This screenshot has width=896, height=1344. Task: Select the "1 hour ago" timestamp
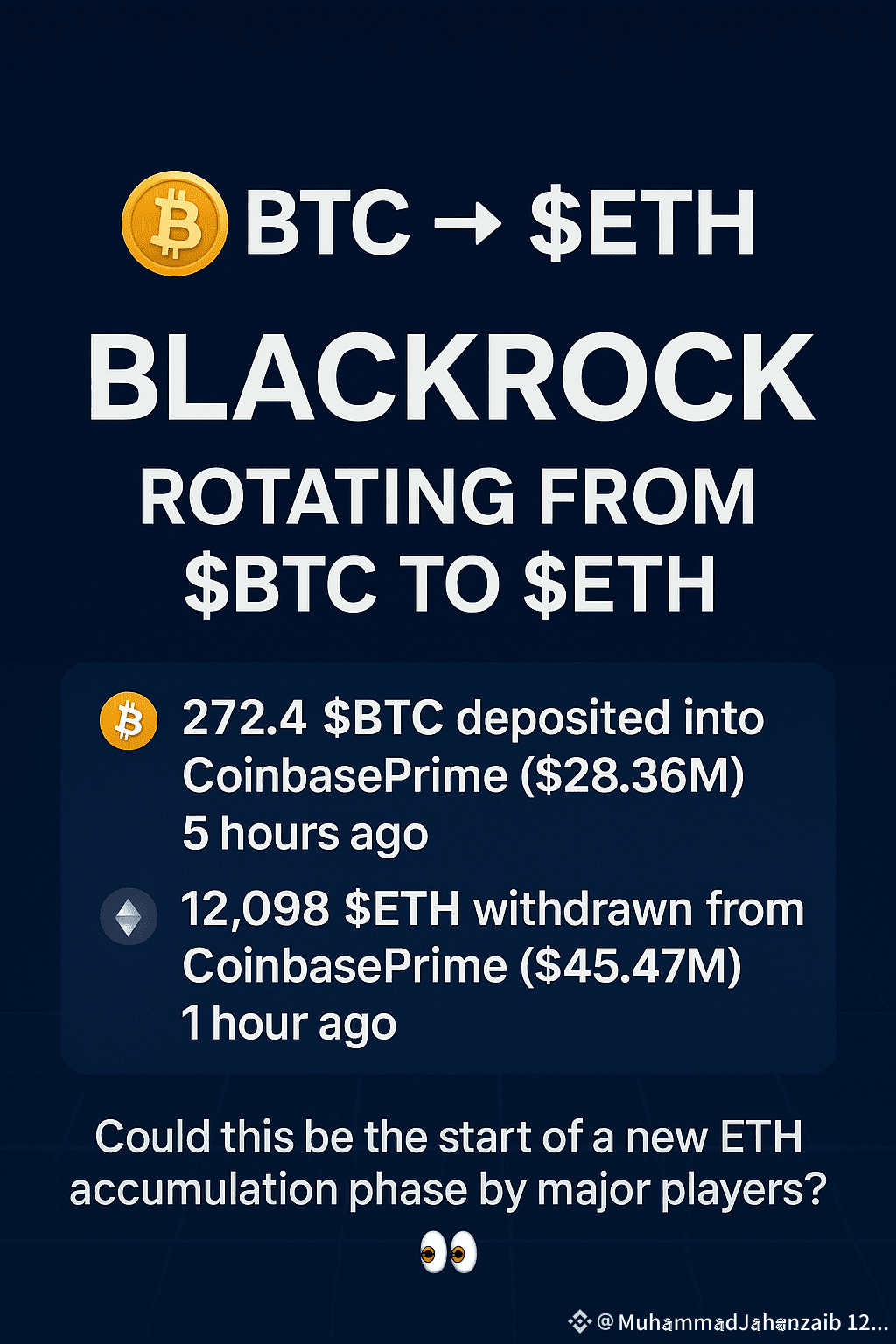click(289, 1023)
